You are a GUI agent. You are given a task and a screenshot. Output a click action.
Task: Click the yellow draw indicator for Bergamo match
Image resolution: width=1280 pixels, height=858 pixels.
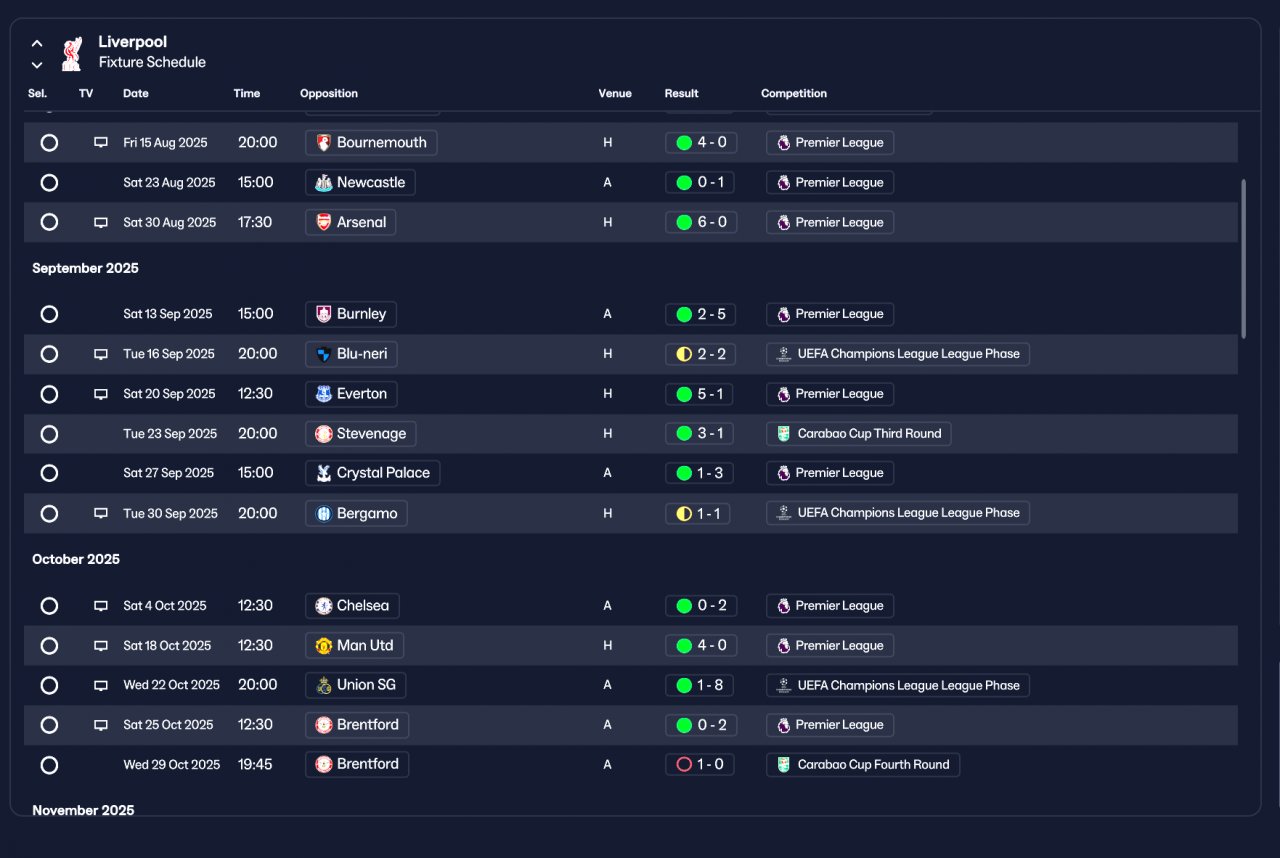pos(684,514)
